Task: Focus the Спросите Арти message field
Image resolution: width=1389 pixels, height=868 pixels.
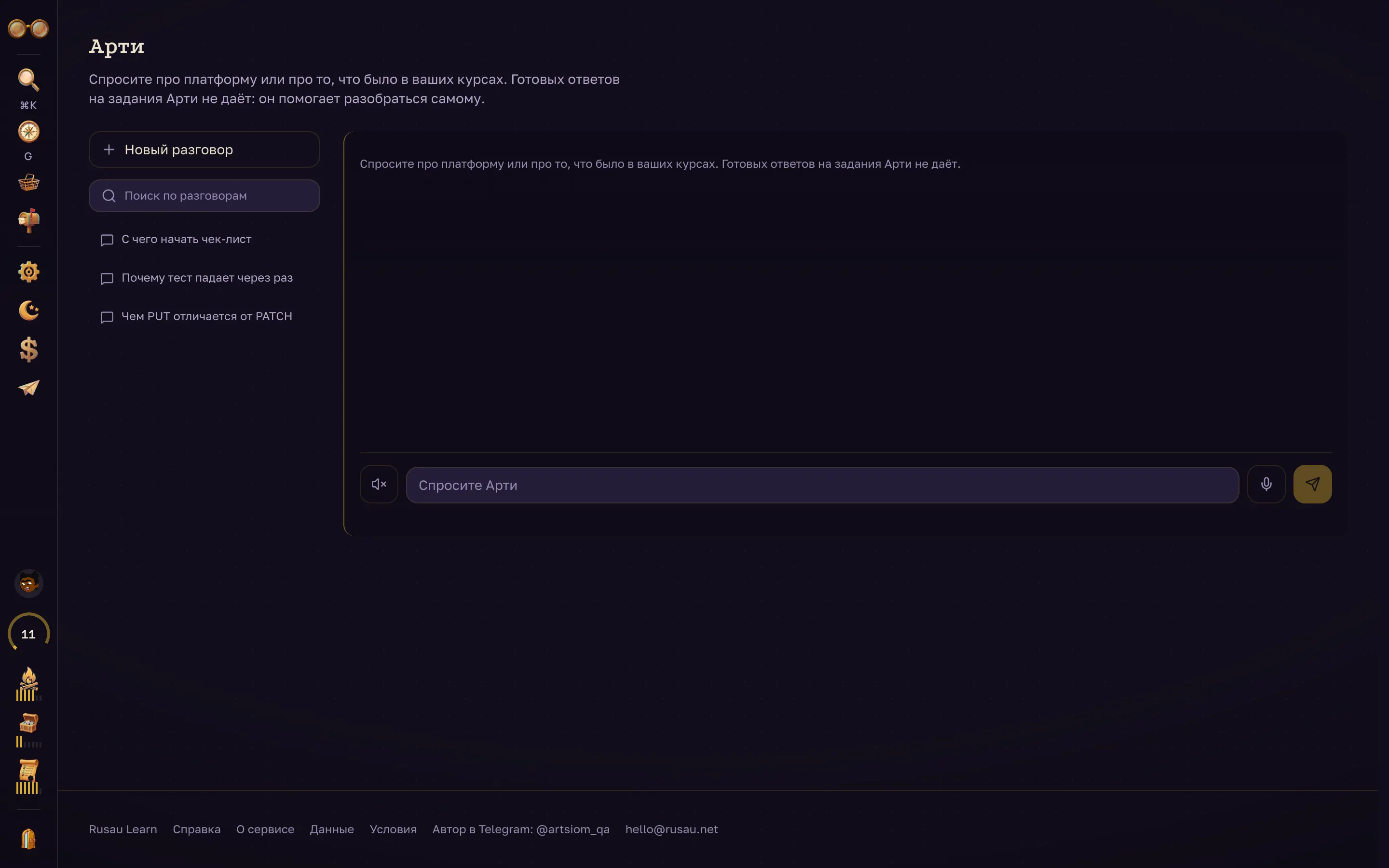Action: coord(822,485)
